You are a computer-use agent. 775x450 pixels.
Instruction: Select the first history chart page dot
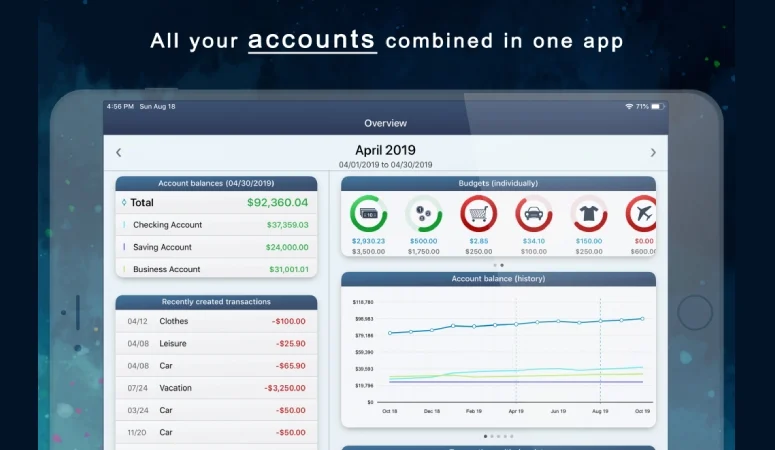485,436
